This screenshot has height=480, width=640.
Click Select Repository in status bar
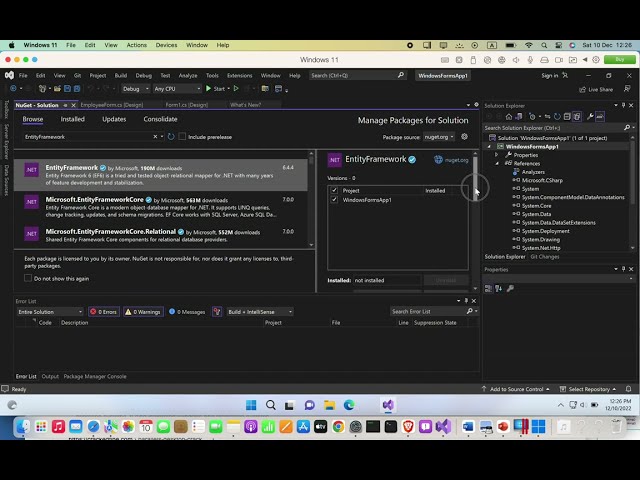coord(588,389)
